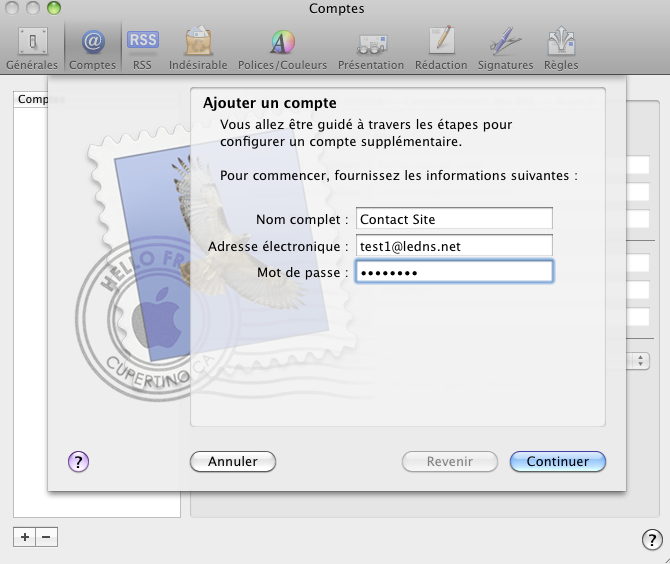This screenshot has width=670, height=564.
Task: Open the Signatures preferences pane
Action: coord(505,48)
